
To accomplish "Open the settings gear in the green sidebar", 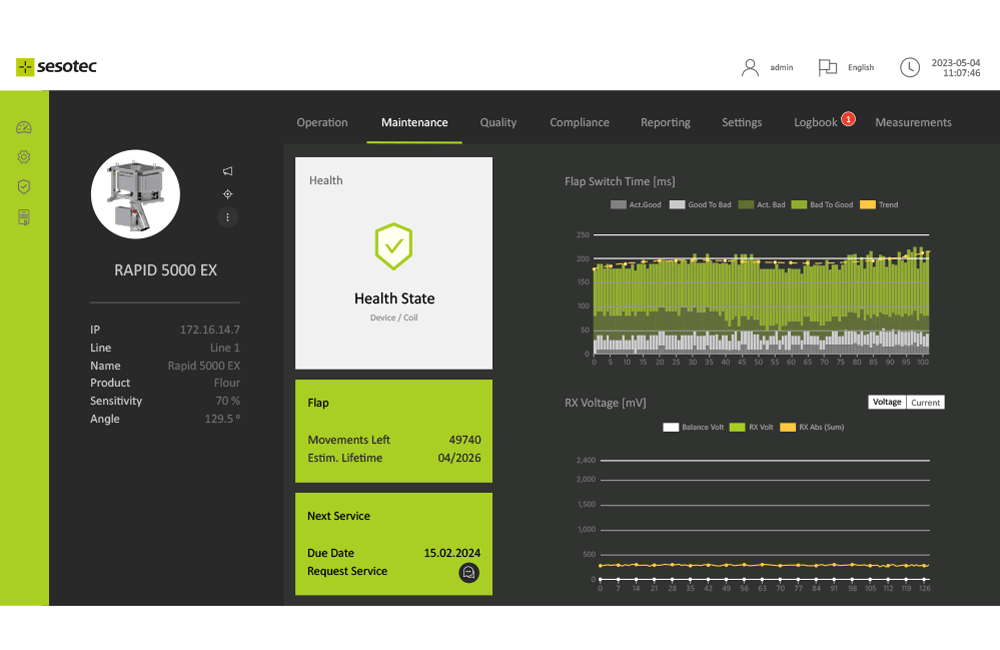I will (23, 157).
